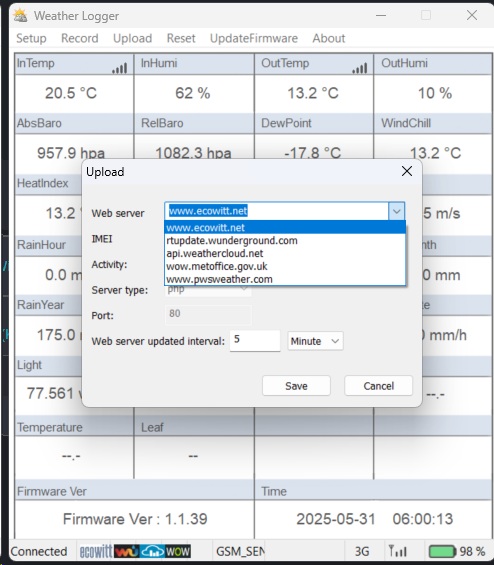Click the date 2025-05-31 in Time
The height and width of the screenshot is (565, 494).
tap(336, 519)
